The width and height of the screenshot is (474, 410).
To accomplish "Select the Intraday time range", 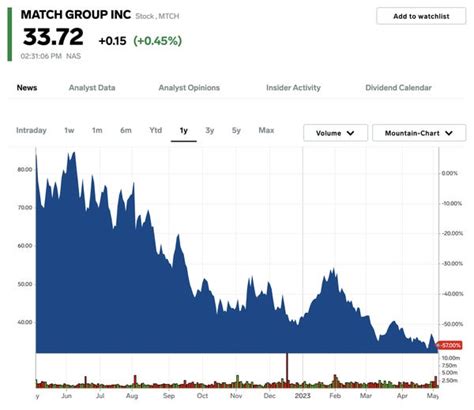I will coord(31,130).
